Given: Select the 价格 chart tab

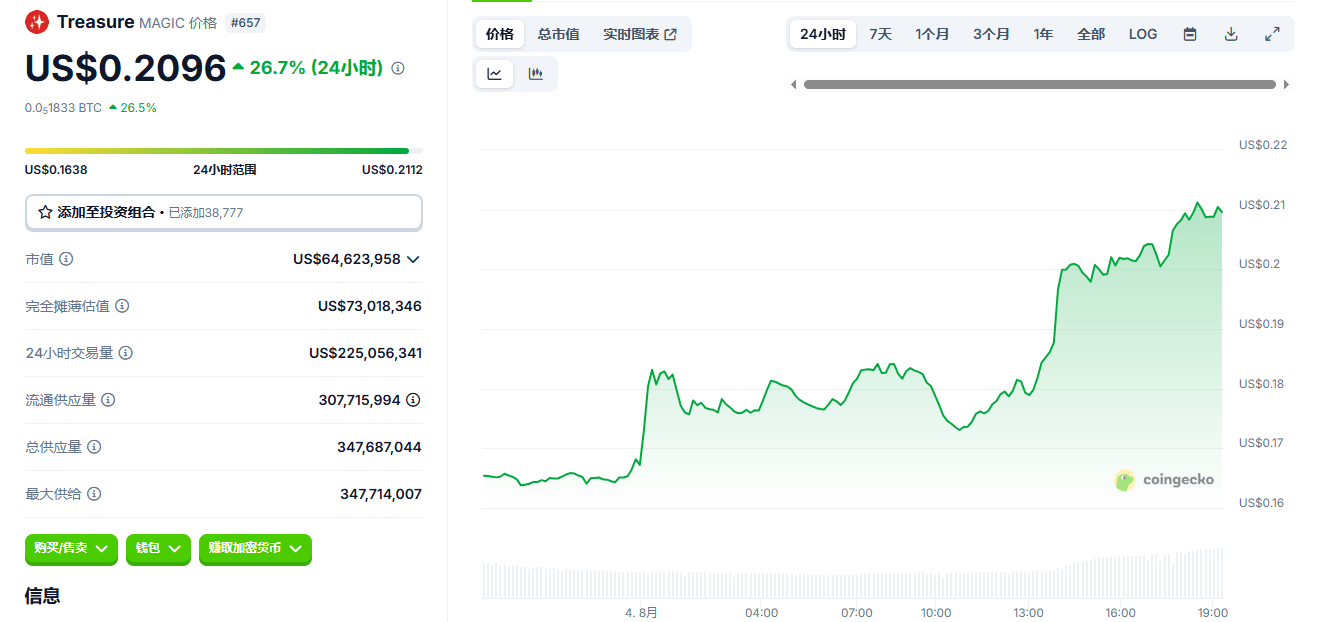Looking at the screenshot, I should (x=500, y=34).
